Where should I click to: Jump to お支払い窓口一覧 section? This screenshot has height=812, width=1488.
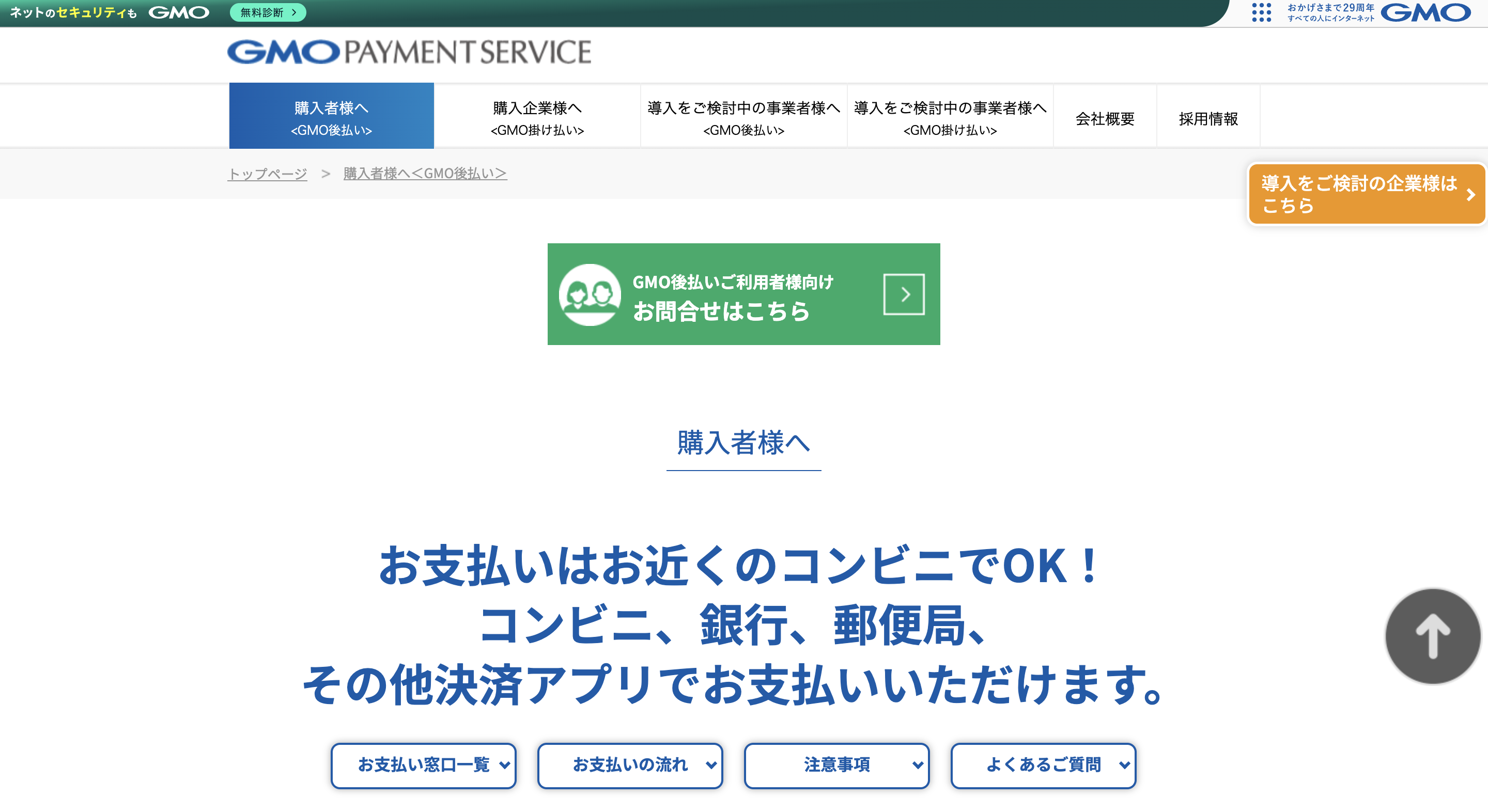click(x=424, y=765)
